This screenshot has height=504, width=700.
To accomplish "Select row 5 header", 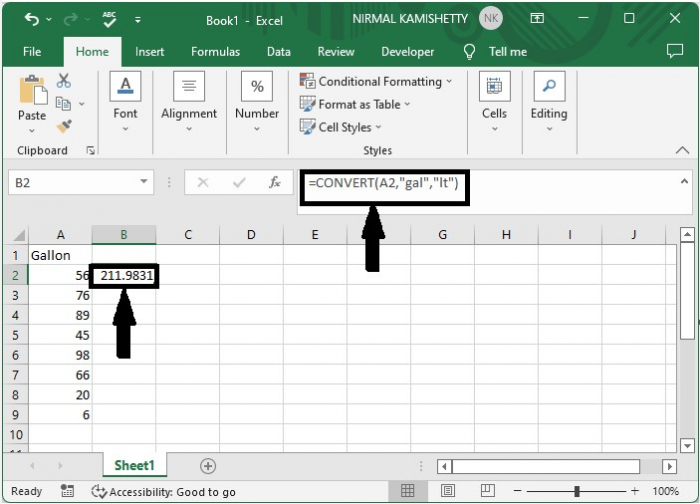I will 16,335.
